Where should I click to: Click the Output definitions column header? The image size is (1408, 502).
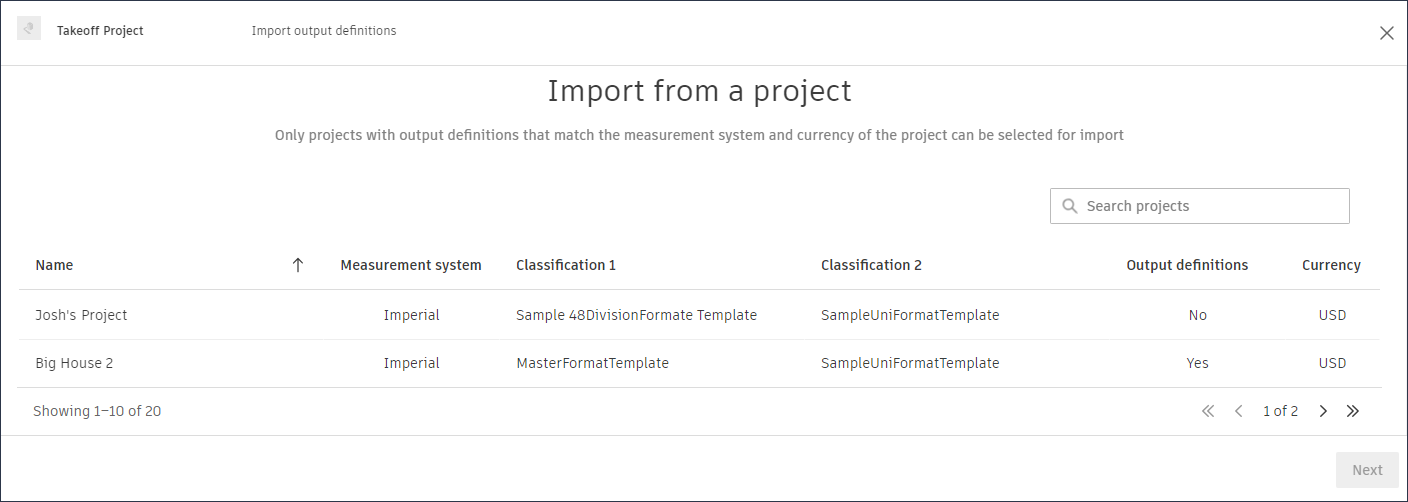[1187, 265]
